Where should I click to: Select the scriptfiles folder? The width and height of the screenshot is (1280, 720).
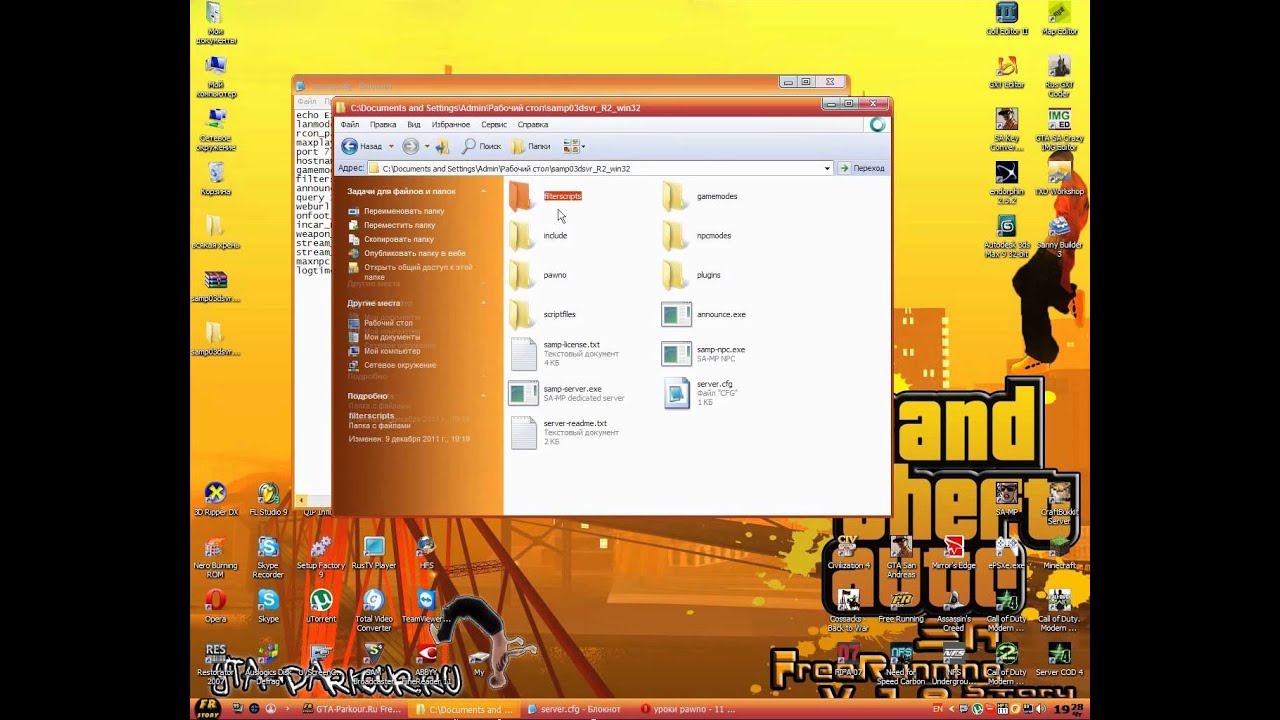(542, 314)
